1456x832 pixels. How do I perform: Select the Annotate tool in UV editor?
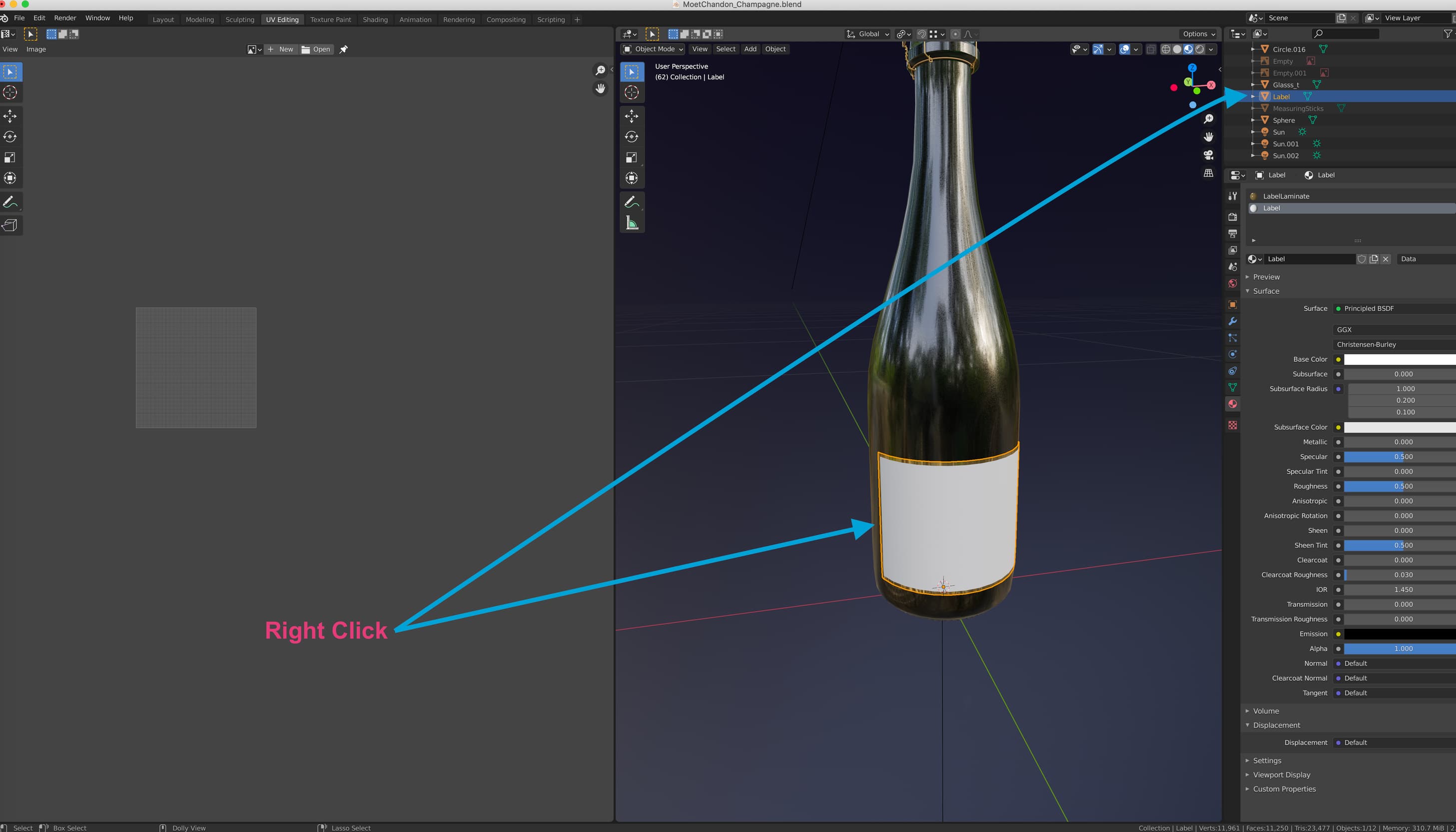pos(10,202)
